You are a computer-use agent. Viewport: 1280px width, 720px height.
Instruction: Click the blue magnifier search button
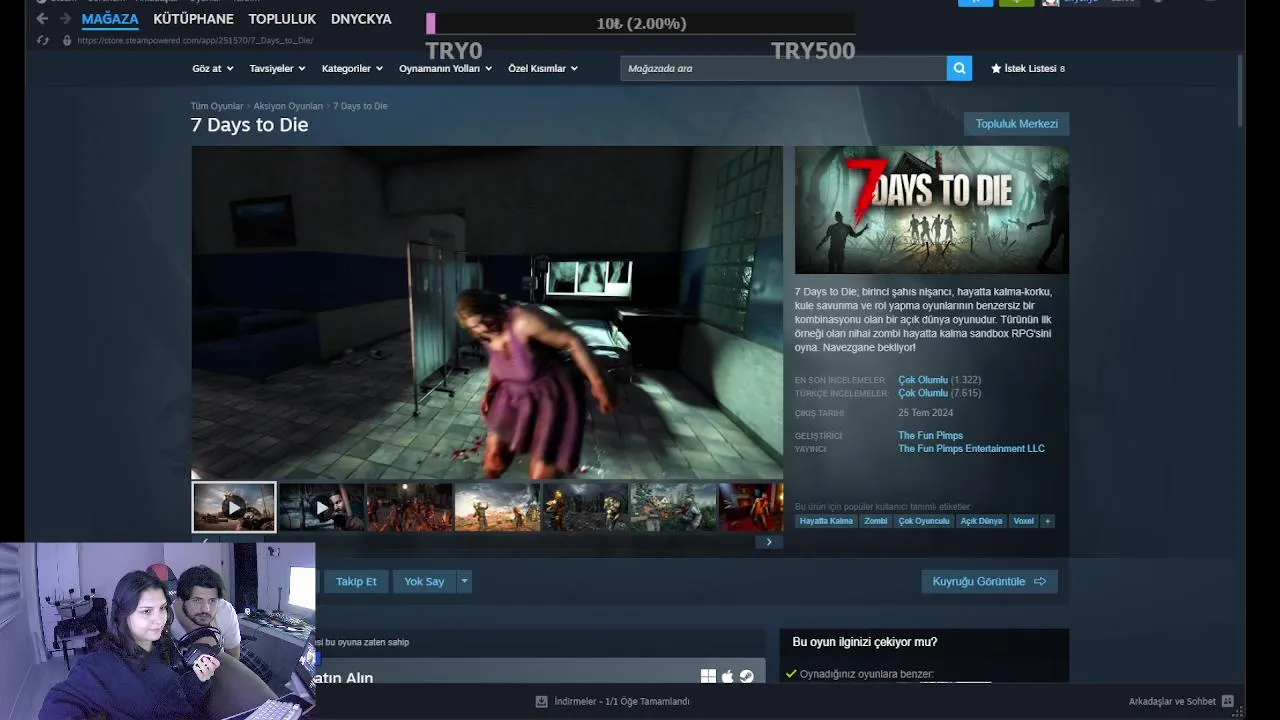(x=959, y=68)
